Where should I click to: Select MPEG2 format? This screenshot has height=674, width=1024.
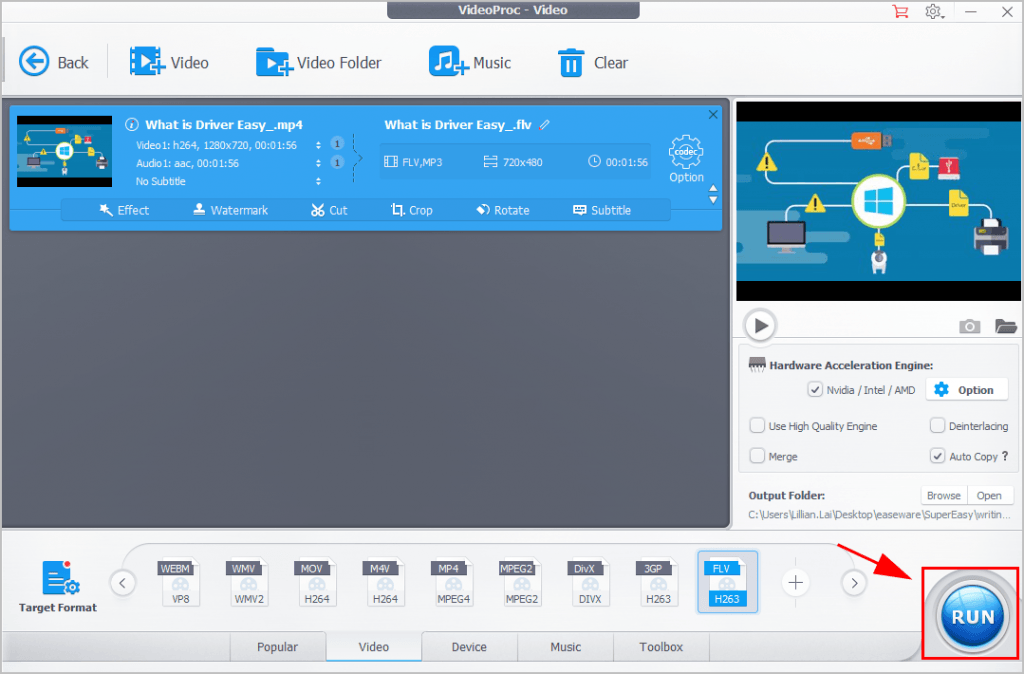click(x=521, y=583)
